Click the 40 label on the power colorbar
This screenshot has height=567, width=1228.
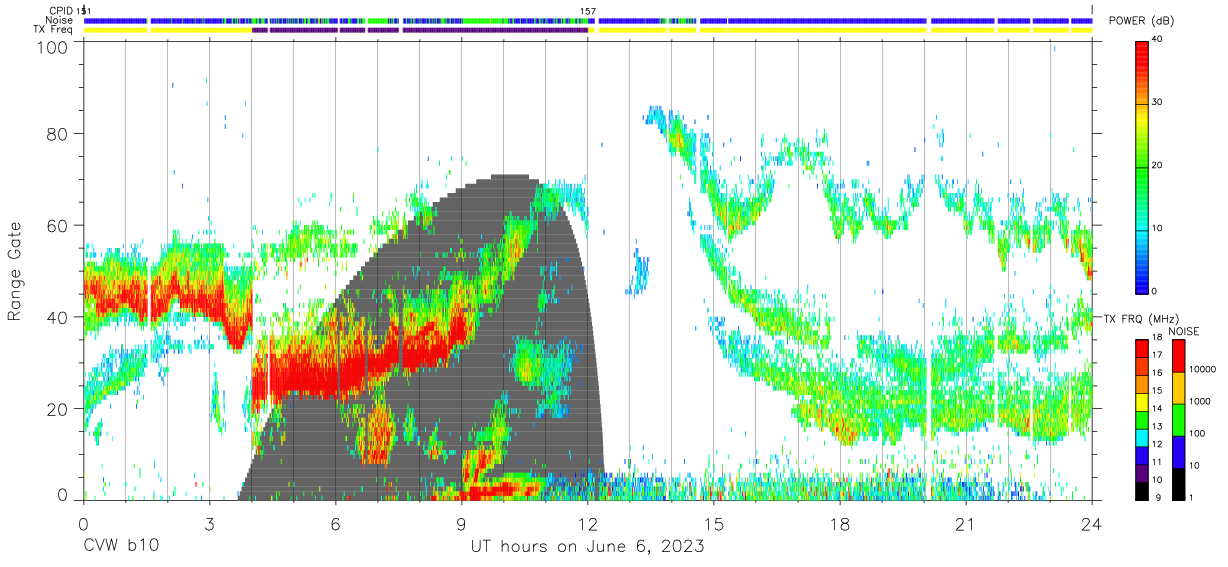[1158, 40]
